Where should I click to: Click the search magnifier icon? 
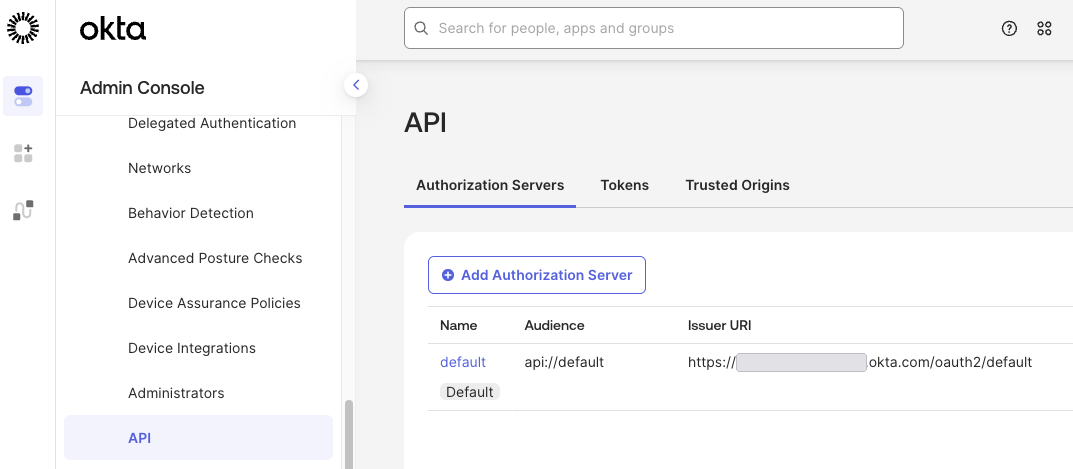(422, 28)
